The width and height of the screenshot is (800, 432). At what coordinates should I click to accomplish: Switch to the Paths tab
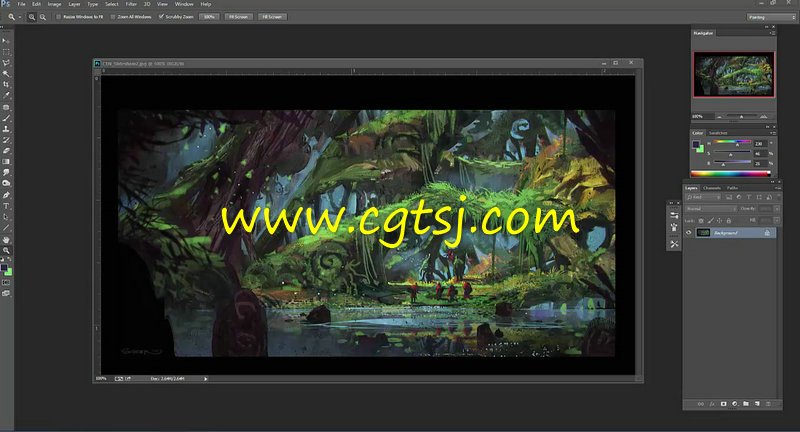pos(733,188)
